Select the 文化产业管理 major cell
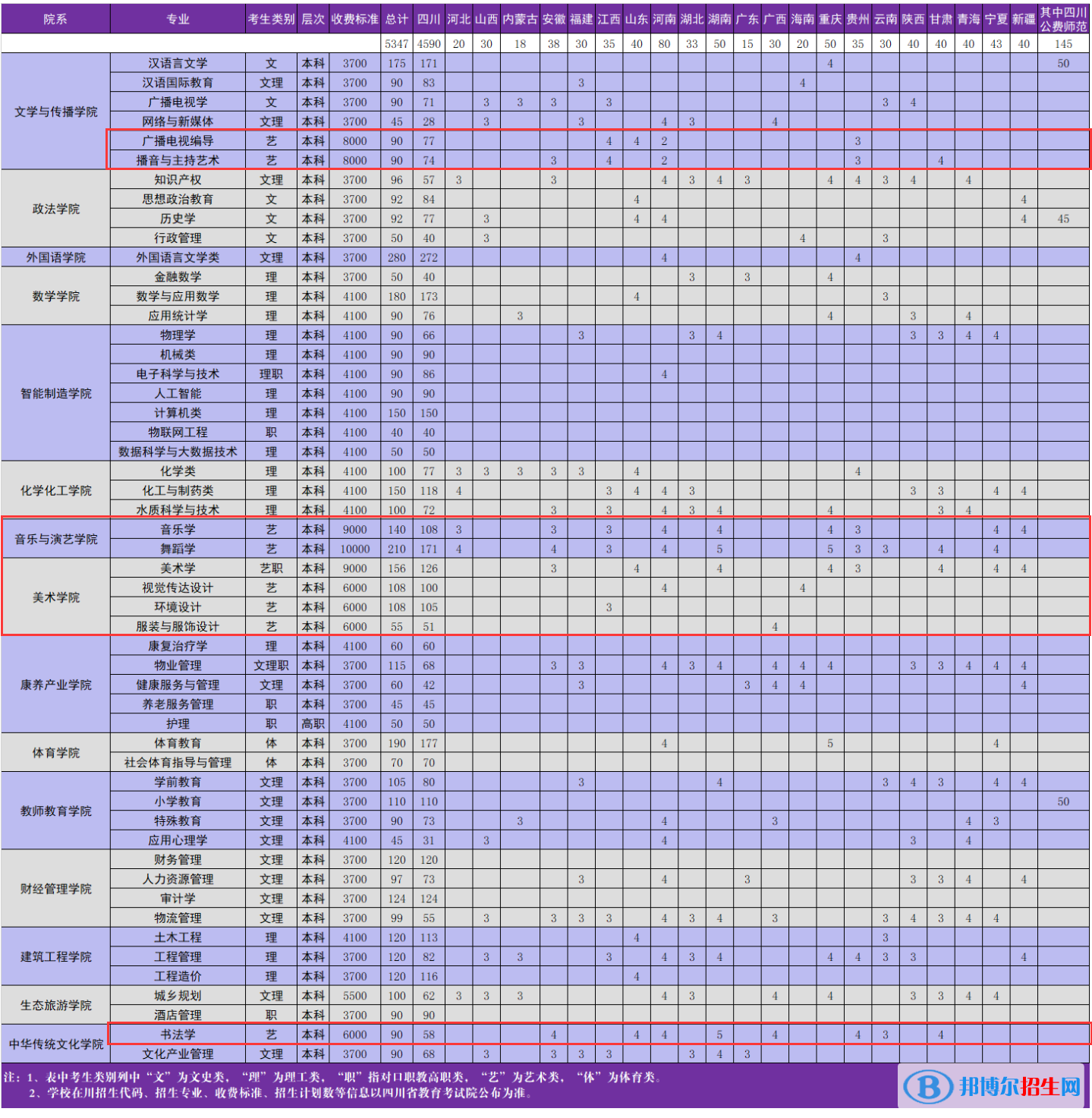The width and height of the screenshot is (1092, 1118). pos(178,1054)
